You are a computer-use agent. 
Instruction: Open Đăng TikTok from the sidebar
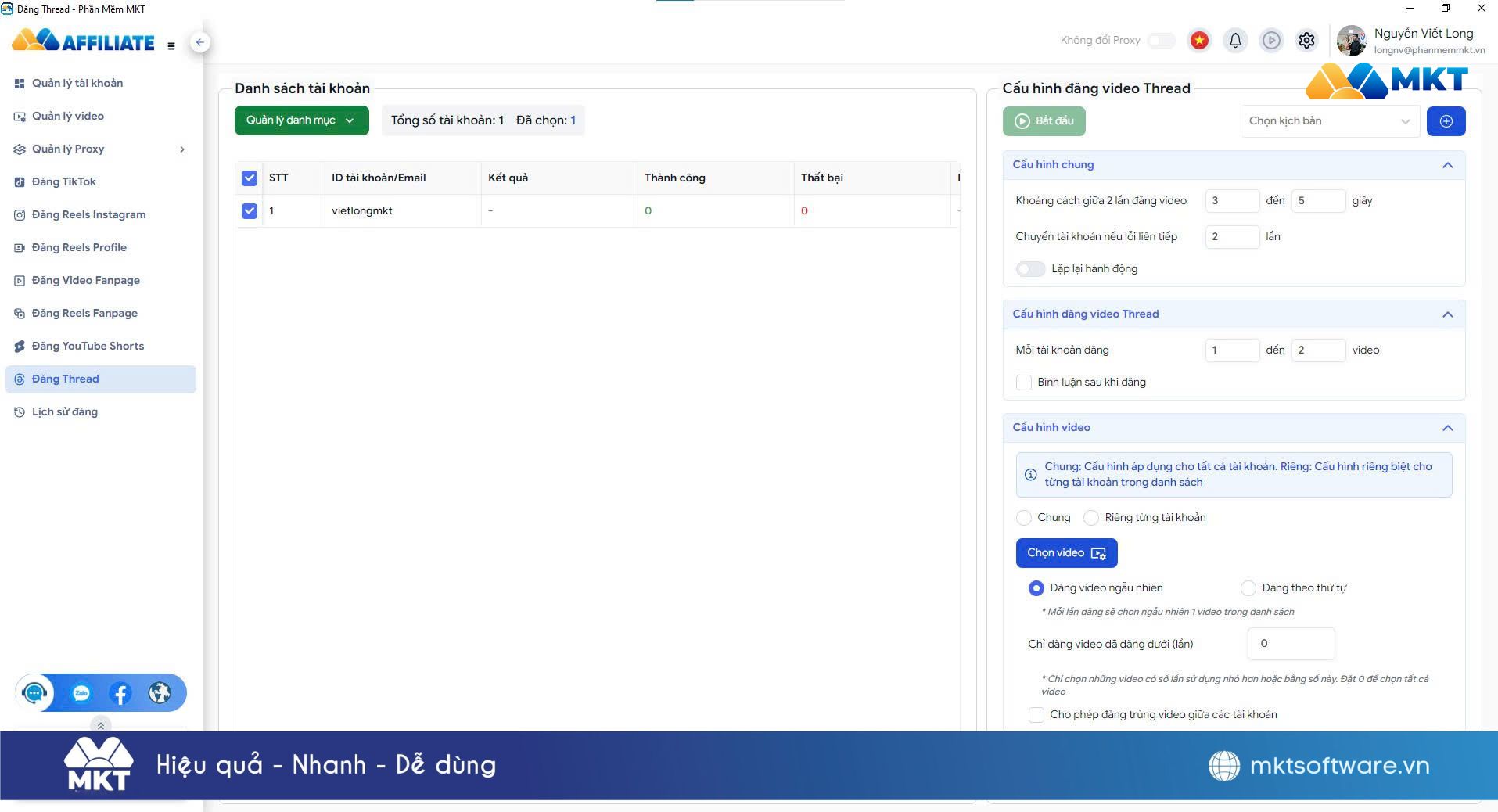coord(64,181)
